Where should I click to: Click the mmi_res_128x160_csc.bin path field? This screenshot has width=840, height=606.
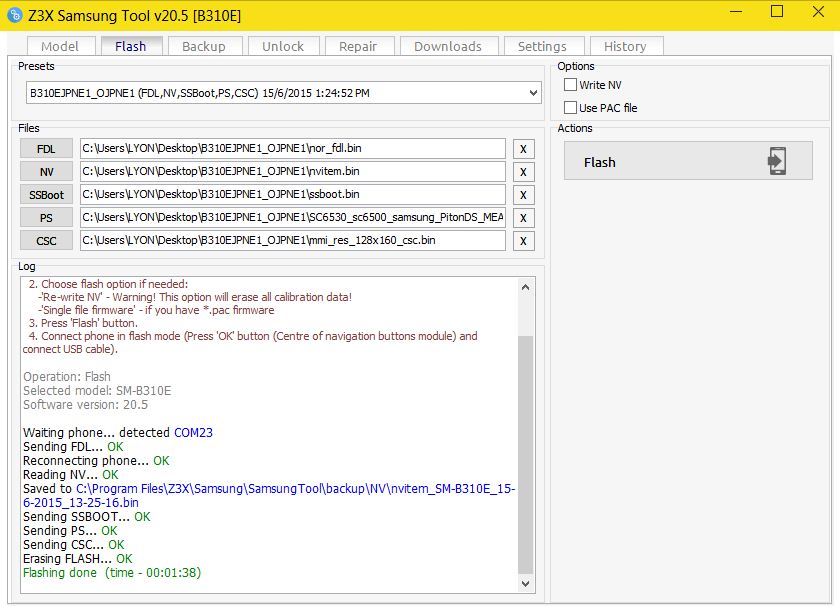(292, 241)
